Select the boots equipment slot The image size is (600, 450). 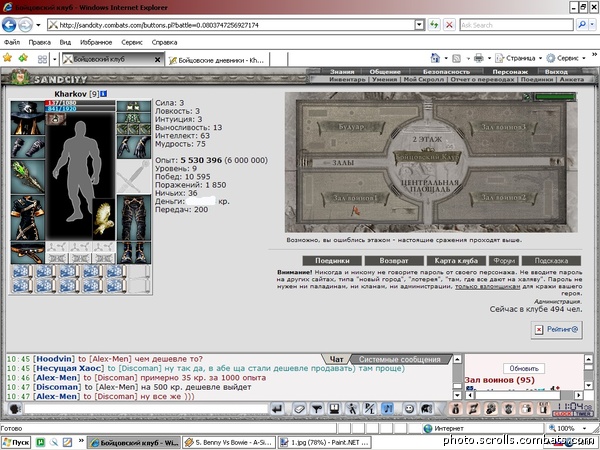(134, 253)
